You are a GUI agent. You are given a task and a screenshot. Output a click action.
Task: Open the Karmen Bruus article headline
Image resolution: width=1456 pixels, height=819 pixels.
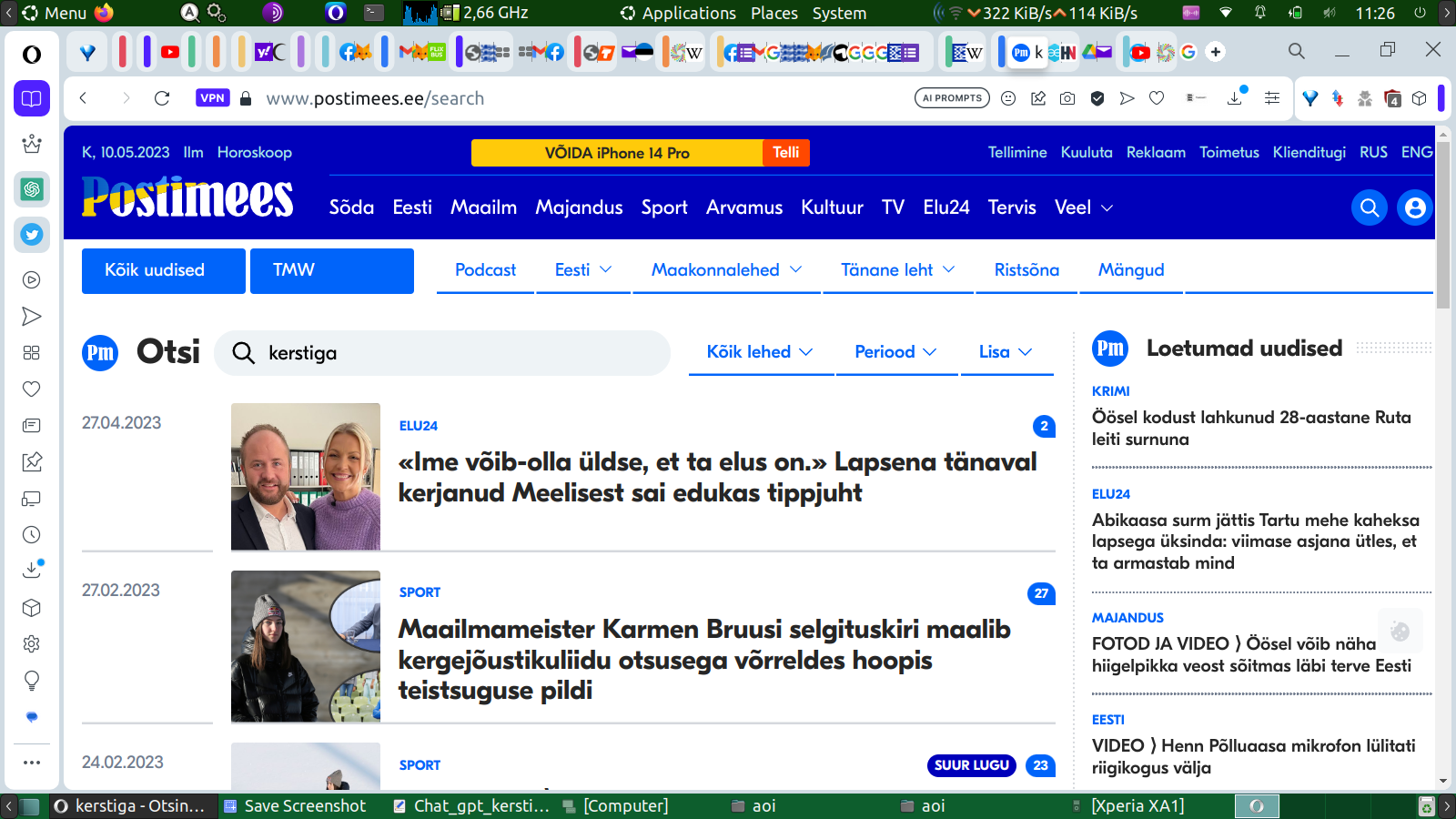click(704, 660)
